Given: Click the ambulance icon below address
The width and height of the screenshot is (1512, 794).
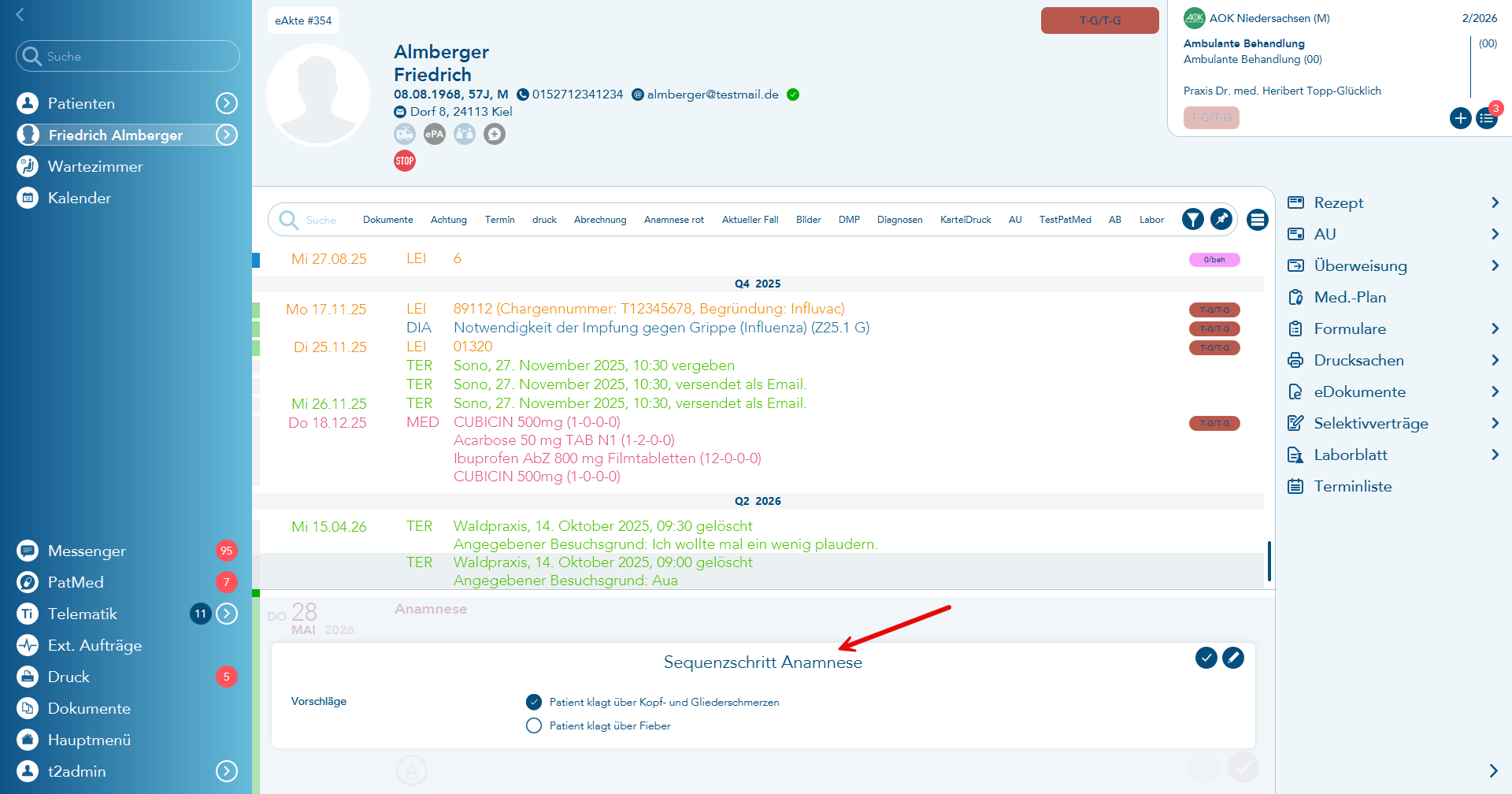Looking at the screenshot, I should coord(405,134).
